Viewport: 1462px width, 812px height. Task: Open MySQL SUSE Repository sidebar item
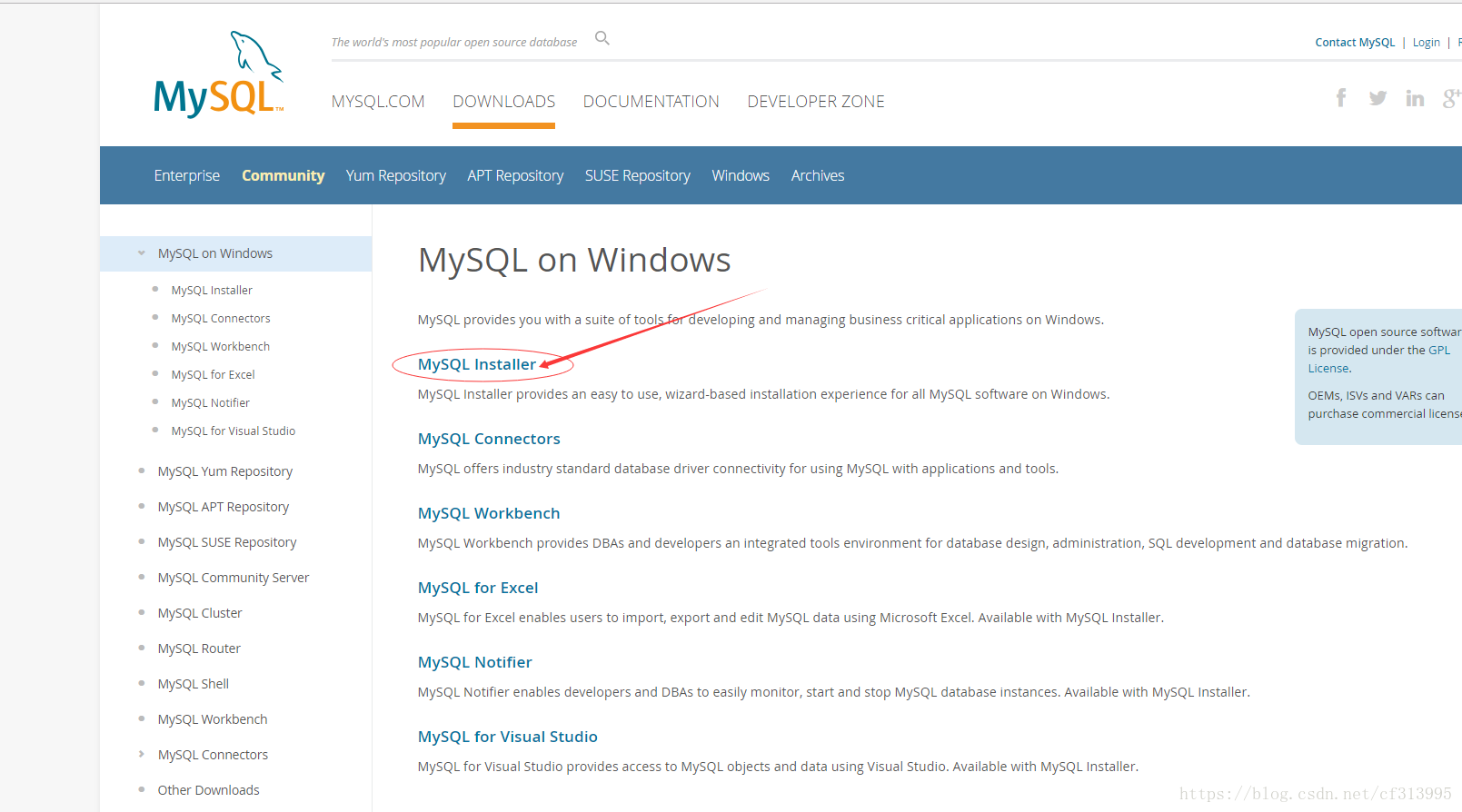click(227, 542)
